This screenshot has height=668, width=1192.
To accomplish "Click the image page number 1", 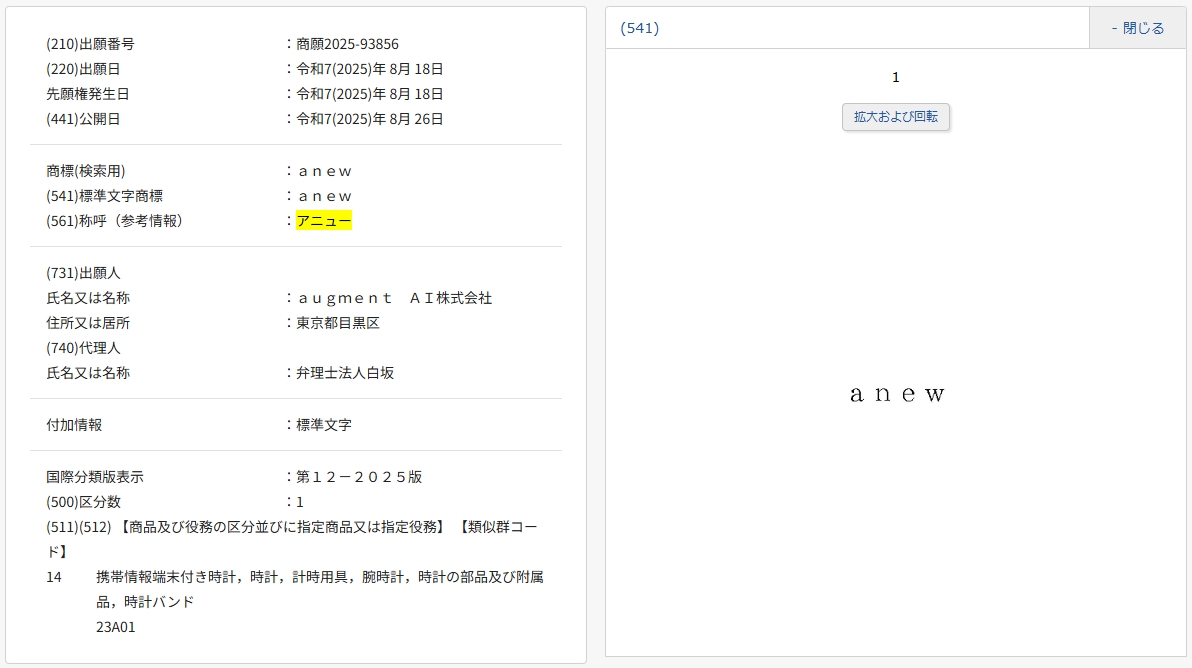I will (896, 77).
